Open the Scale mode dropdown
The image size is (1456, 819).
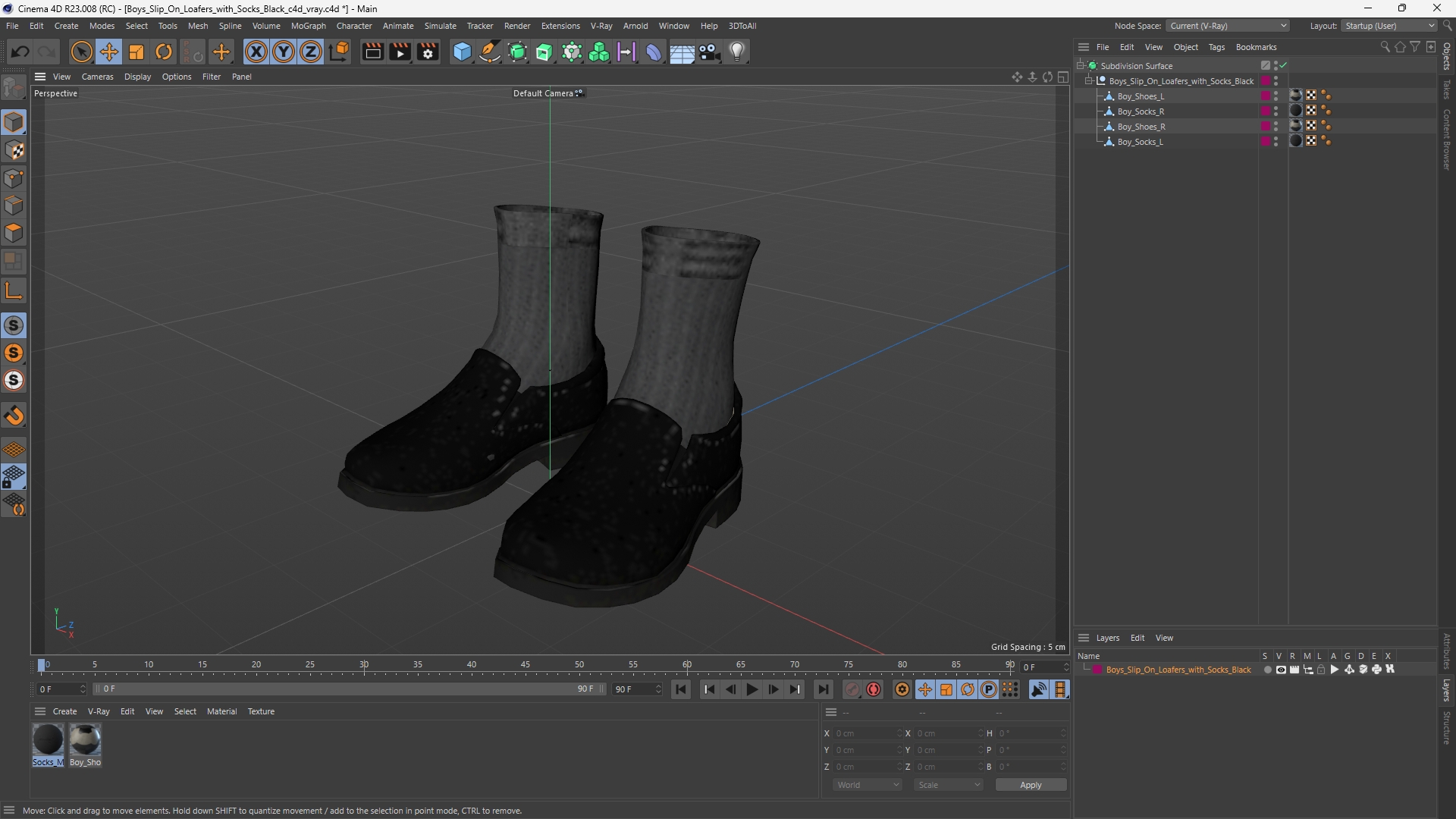point(948,785)
